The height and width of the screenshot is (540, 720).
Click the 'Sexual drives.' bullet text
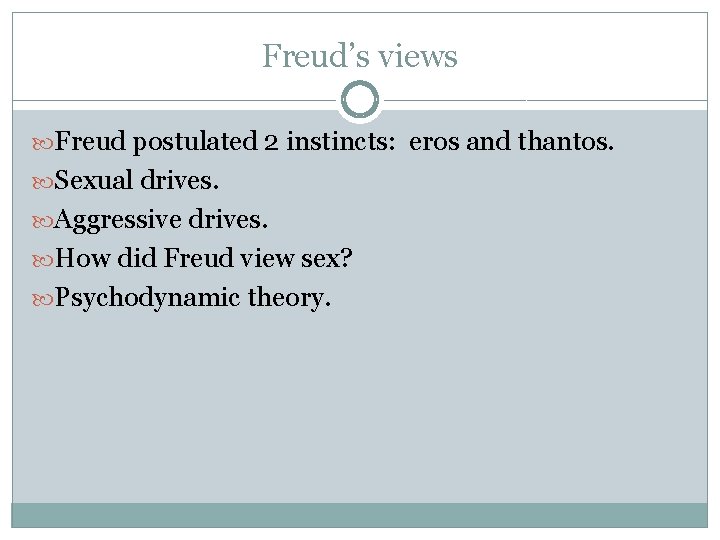click(136, 180)
